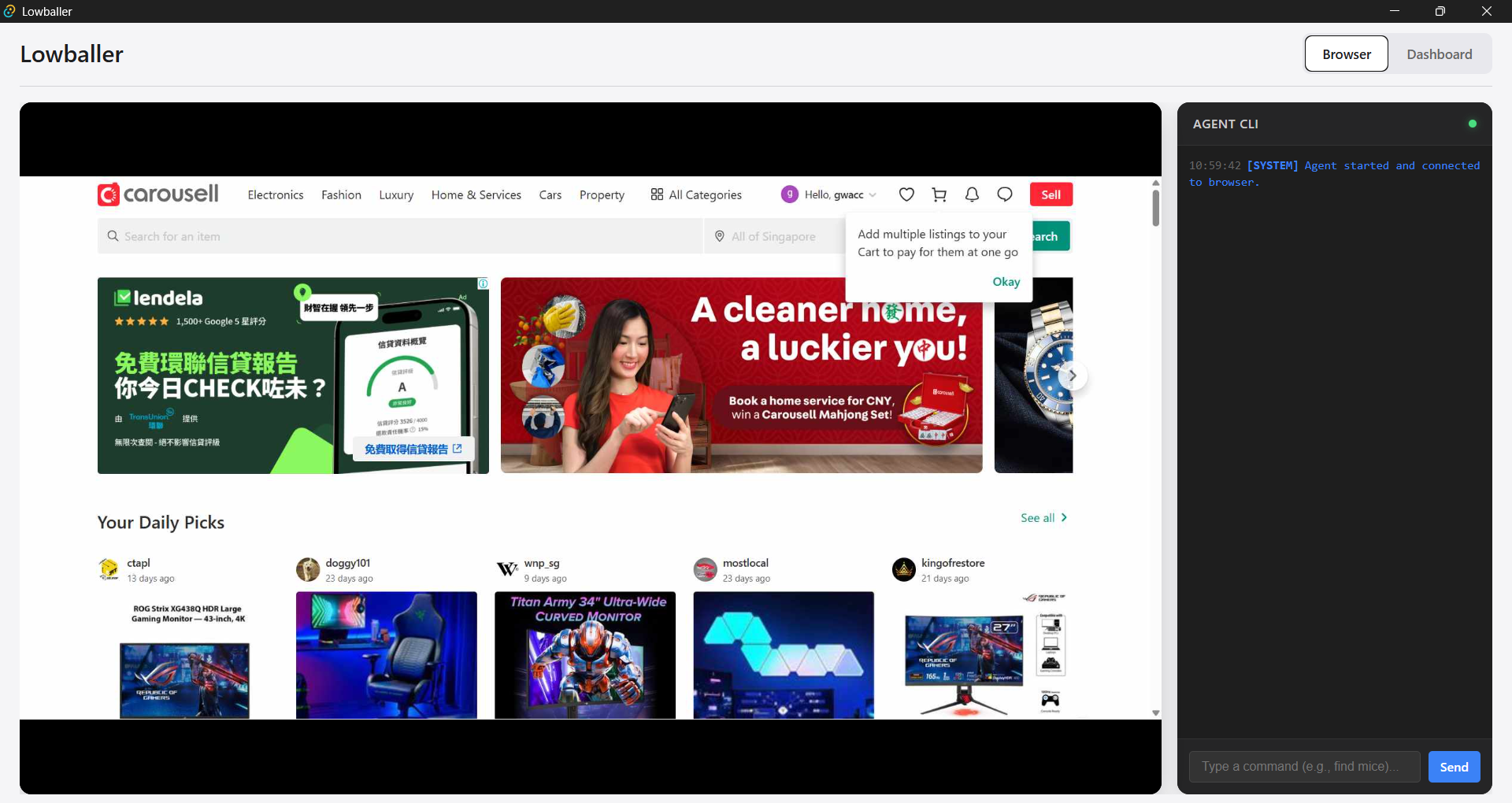
Task: Select the Electronics navigation menu item
Action: point(274,194)
